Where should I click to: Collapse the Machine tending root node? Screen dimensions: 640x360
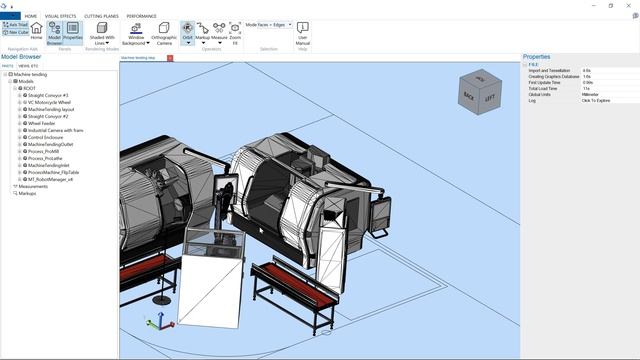(x=5, y=74)
